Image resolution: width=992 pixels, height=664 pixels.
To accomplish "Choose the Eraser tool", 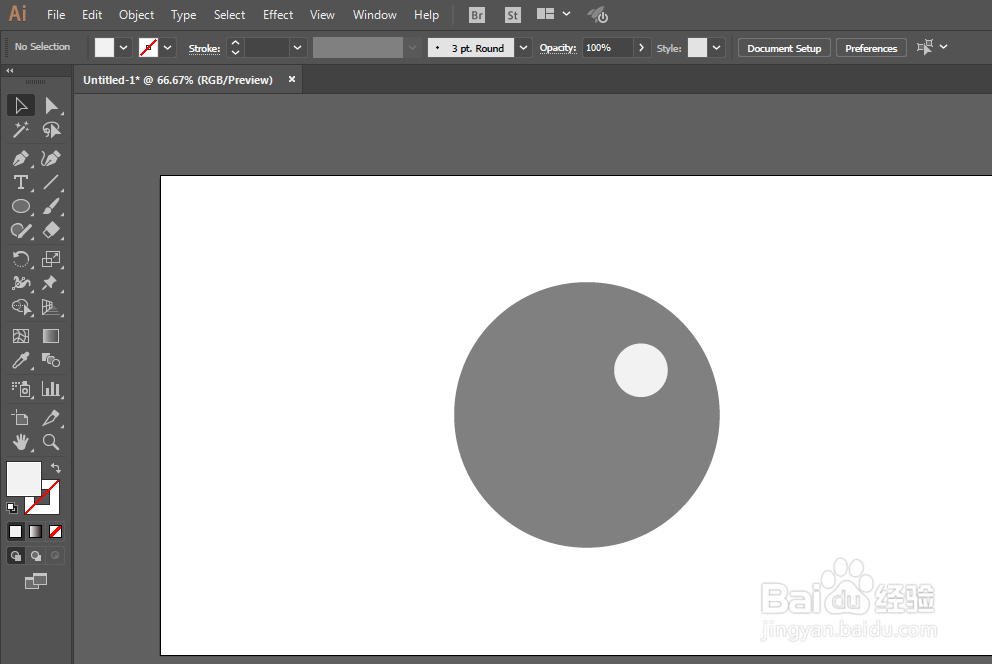I will click(x=51, y=230).
